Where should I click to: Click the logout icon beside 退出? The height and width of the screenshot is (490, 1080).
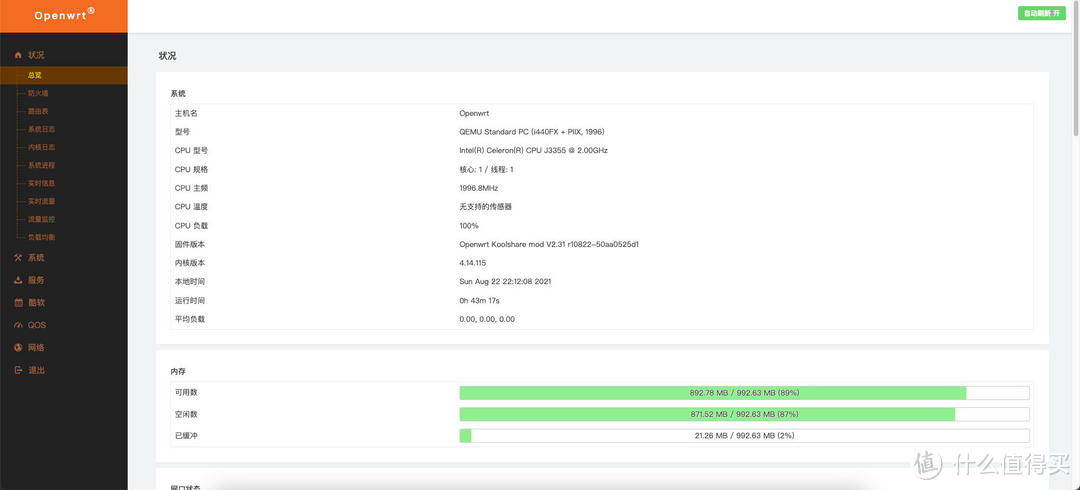[x=19, y=370]
